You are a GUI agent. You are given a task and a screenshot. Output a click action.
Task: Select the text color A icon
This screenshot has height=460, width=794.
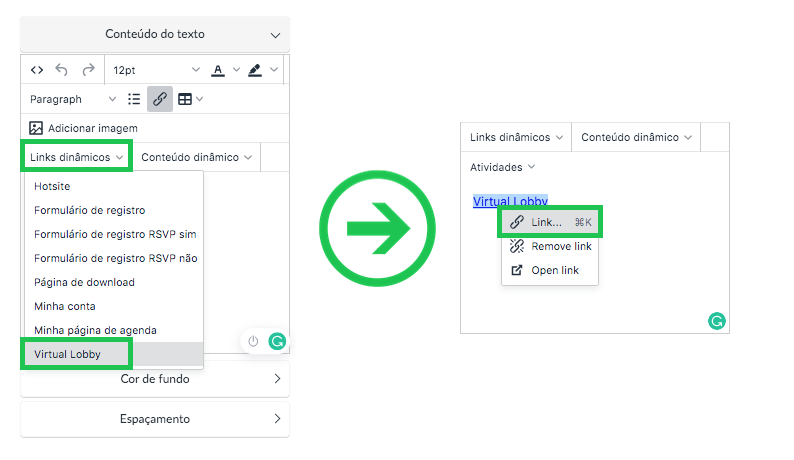pos(218,70)
